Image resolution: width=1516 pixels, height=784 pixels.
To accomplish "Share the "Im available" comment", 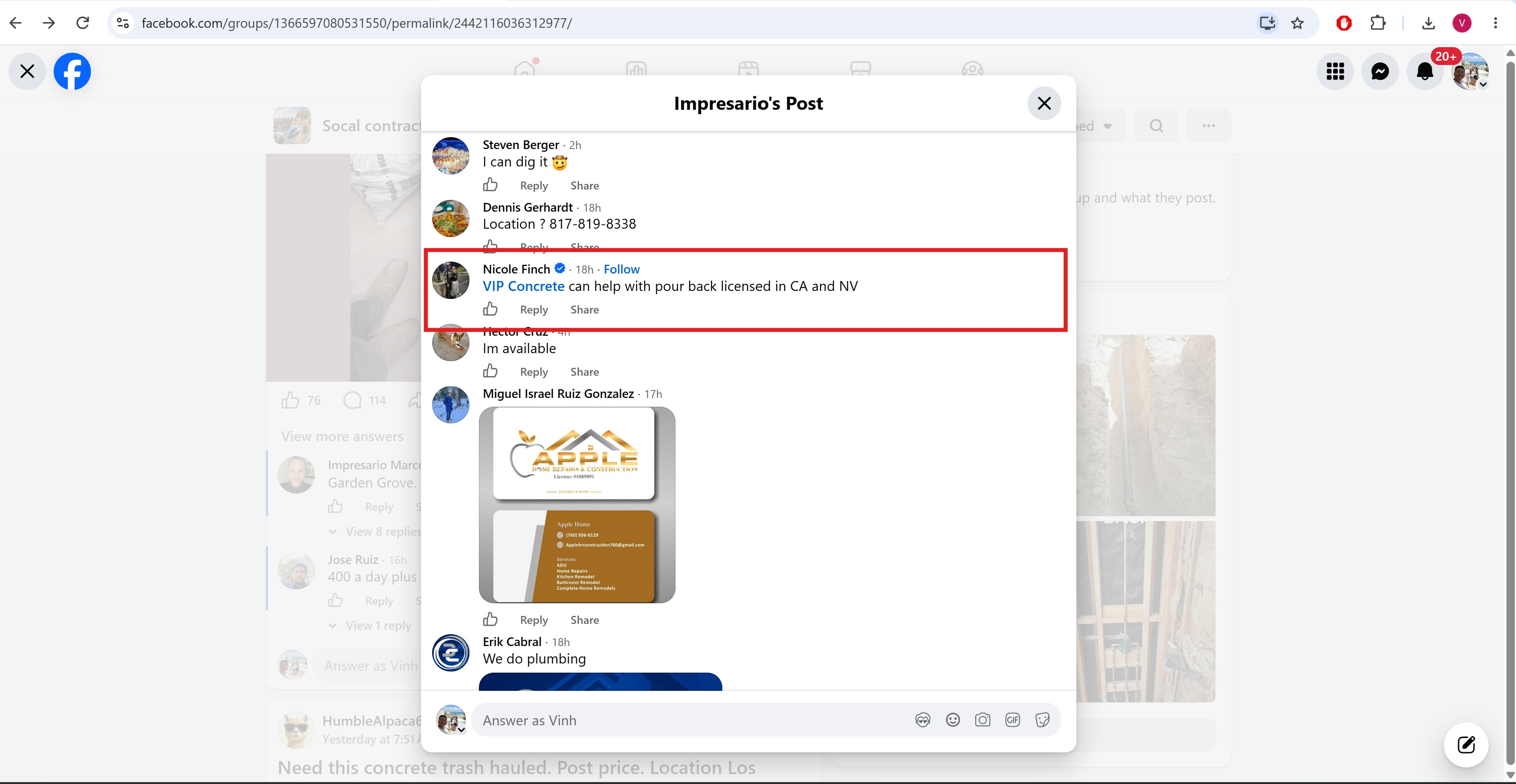I will click(584, 372).
